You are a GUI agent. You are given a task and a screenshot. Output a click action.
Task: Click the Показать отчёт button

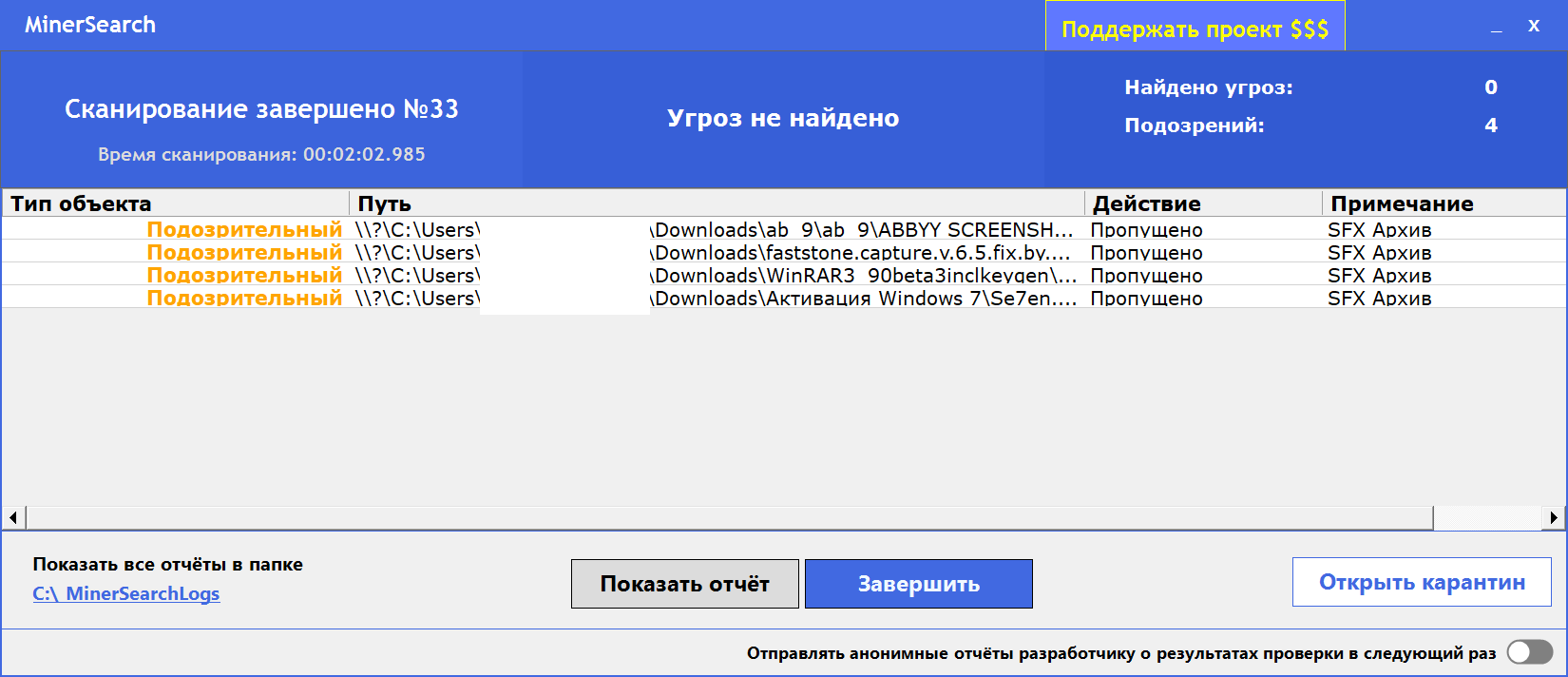point(684,584)
